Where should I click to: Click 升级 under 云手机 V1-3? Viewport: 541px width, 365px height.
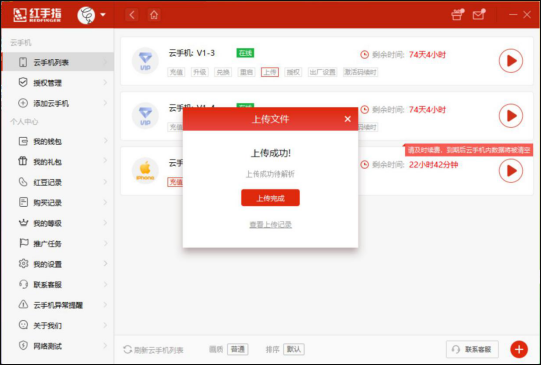point(199,72)
